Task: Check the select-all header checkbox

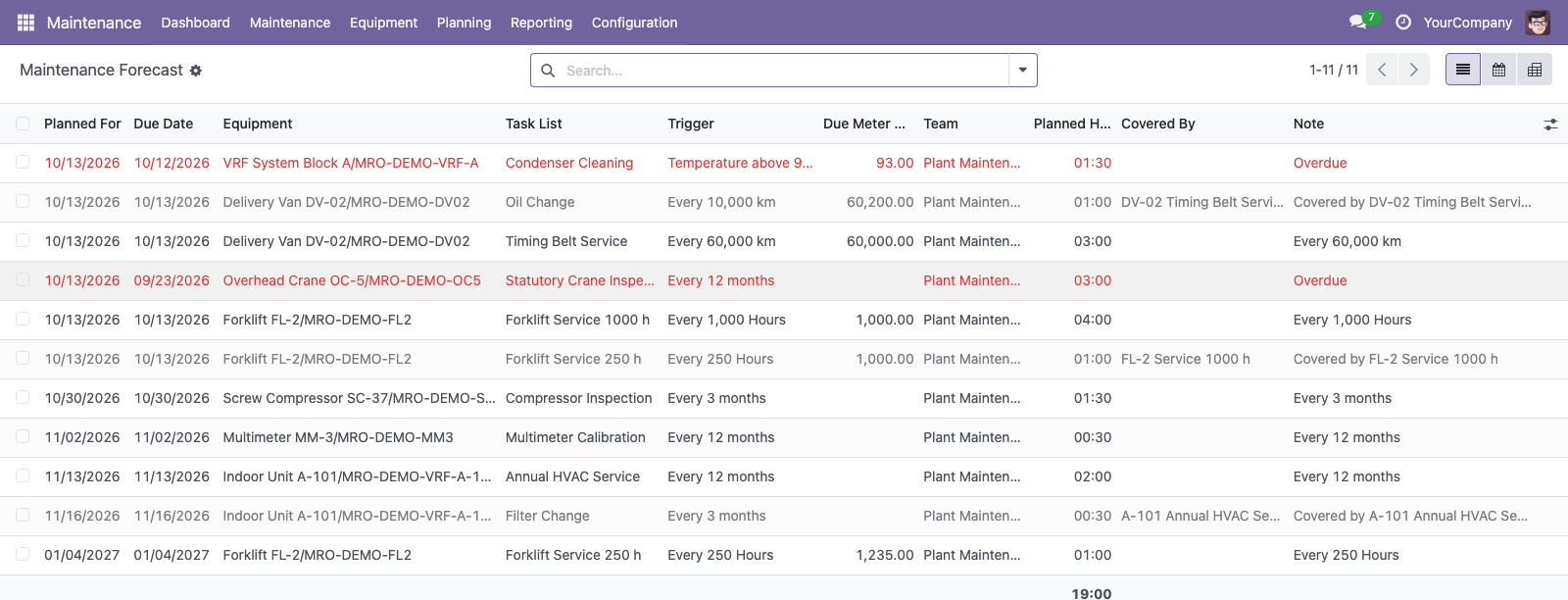Action: [23, 124]
